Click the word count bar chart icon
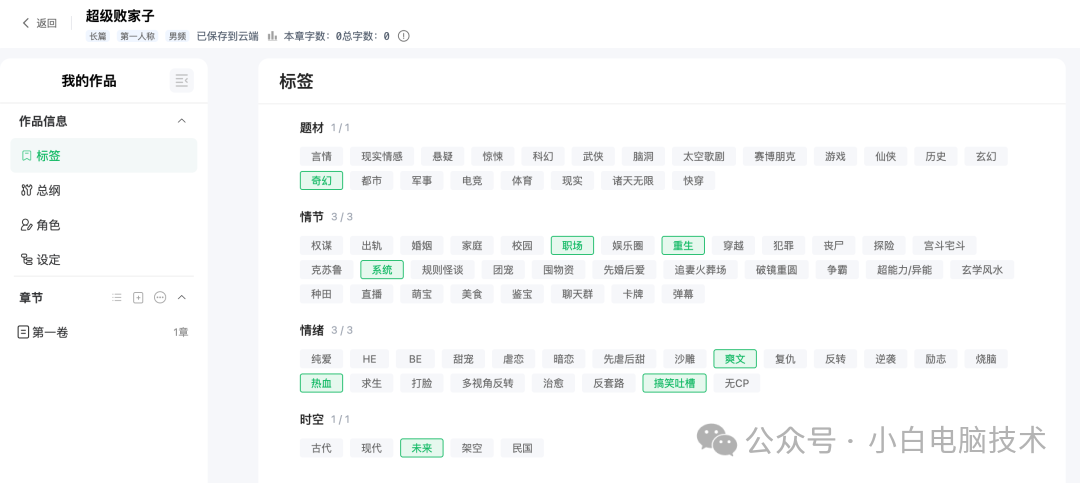The image size is (1080, 483). tap(273, 36)
